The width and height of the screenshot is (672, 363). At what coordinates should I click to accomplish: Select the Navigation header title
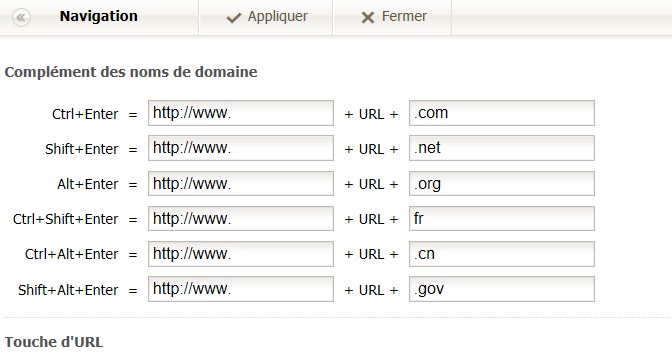tap(99, 16)
